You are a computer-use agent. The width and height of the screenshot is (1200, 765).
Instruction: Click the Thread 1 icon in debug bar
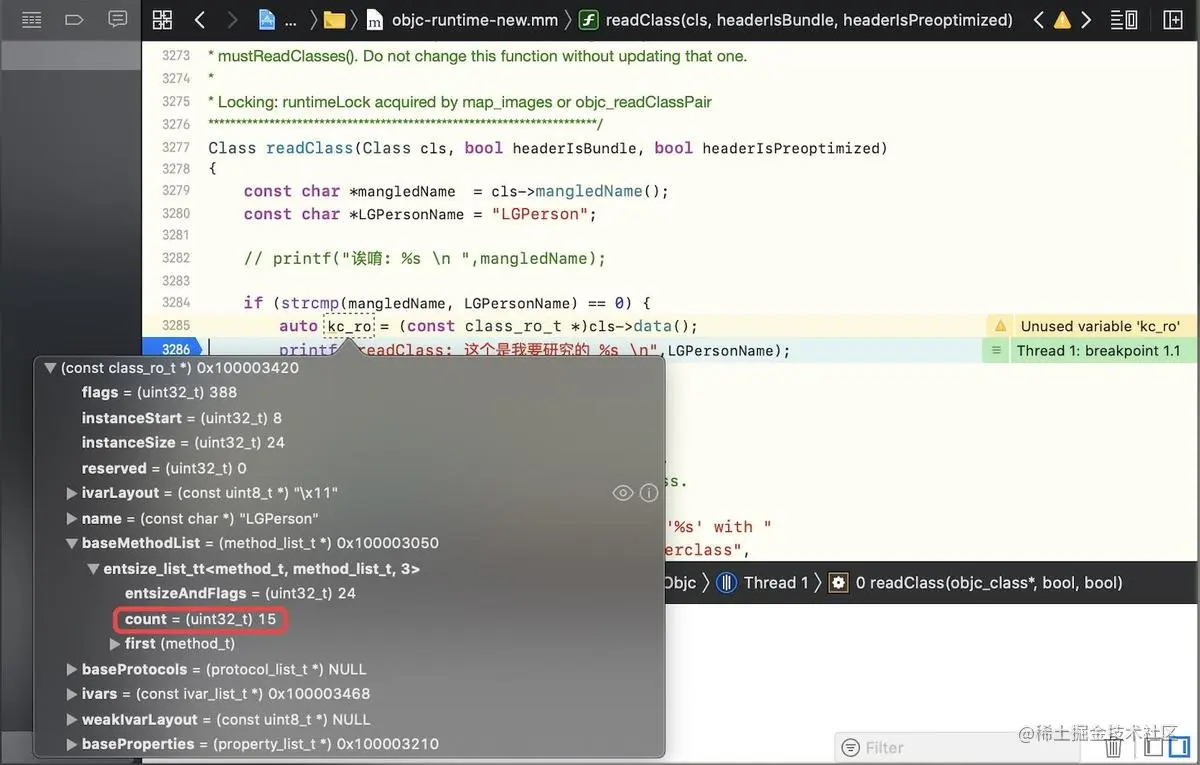point(728,583)
